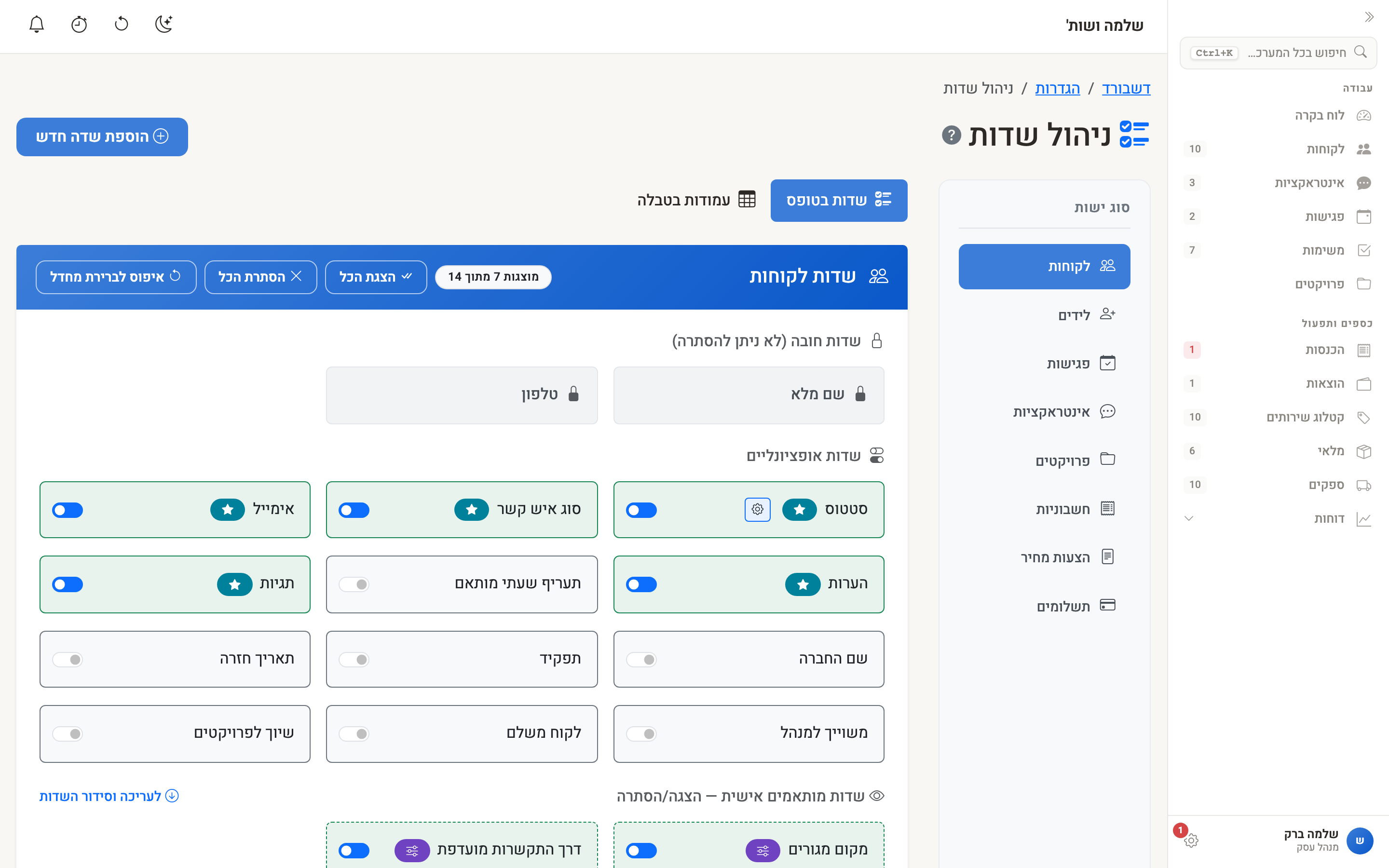The image size is (1389, 868).
Task: Select הצעות מחיר entity type
Action: pos(1044,557)
